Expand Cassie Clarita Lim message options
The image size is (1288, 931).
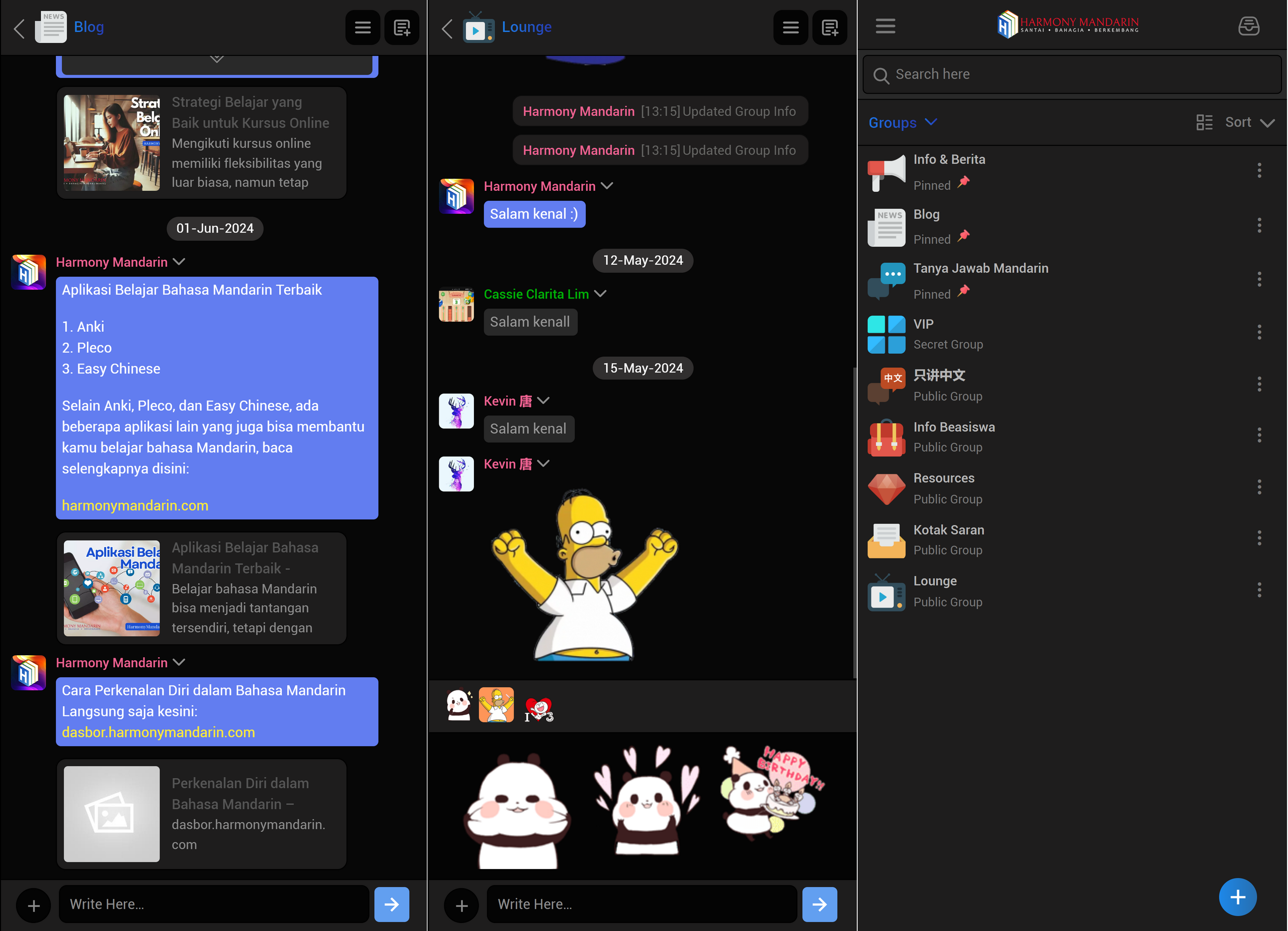pos(600,294)
